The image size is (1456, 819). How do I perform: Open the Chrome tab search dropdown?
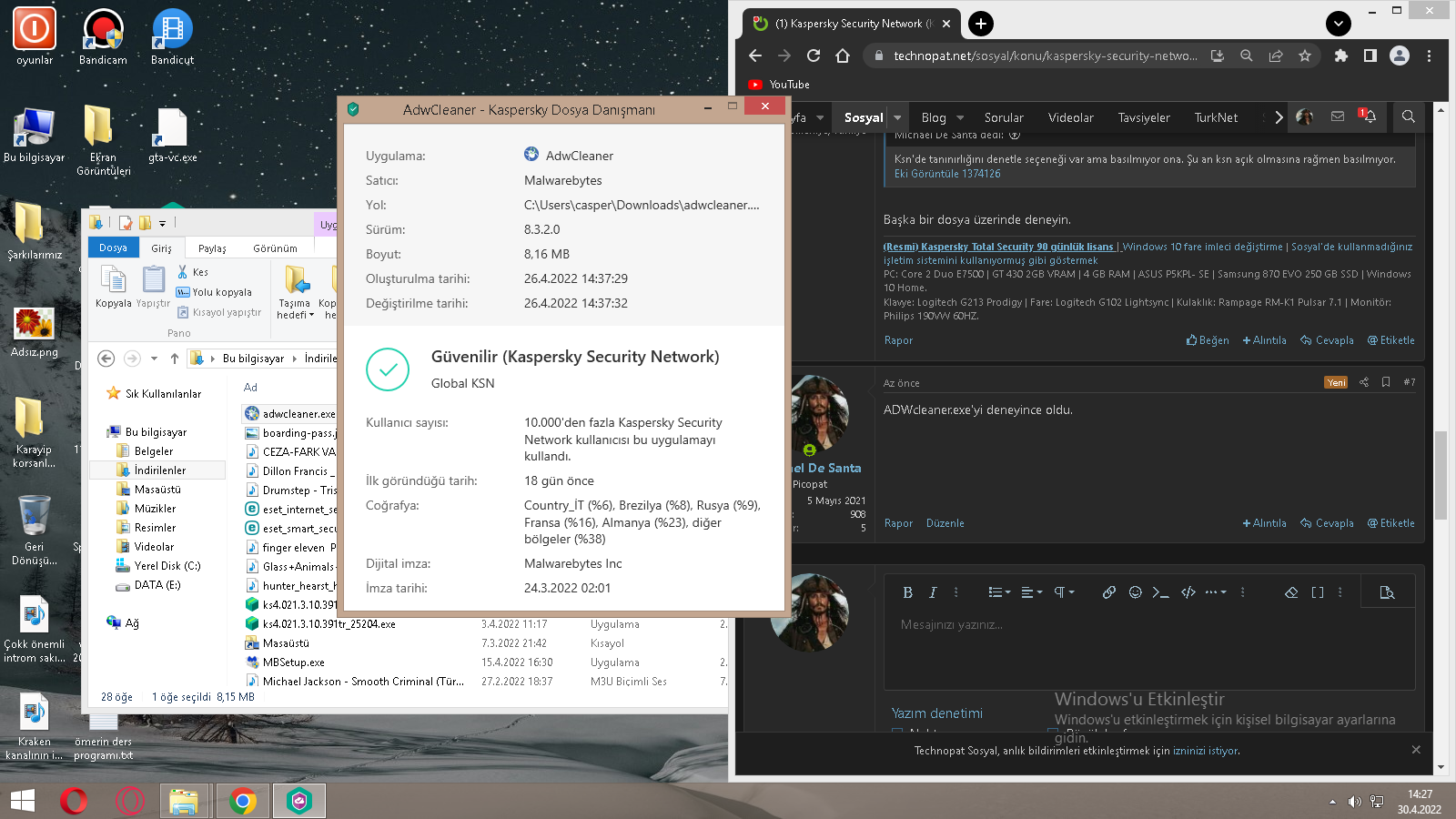tap(1338, 24)
